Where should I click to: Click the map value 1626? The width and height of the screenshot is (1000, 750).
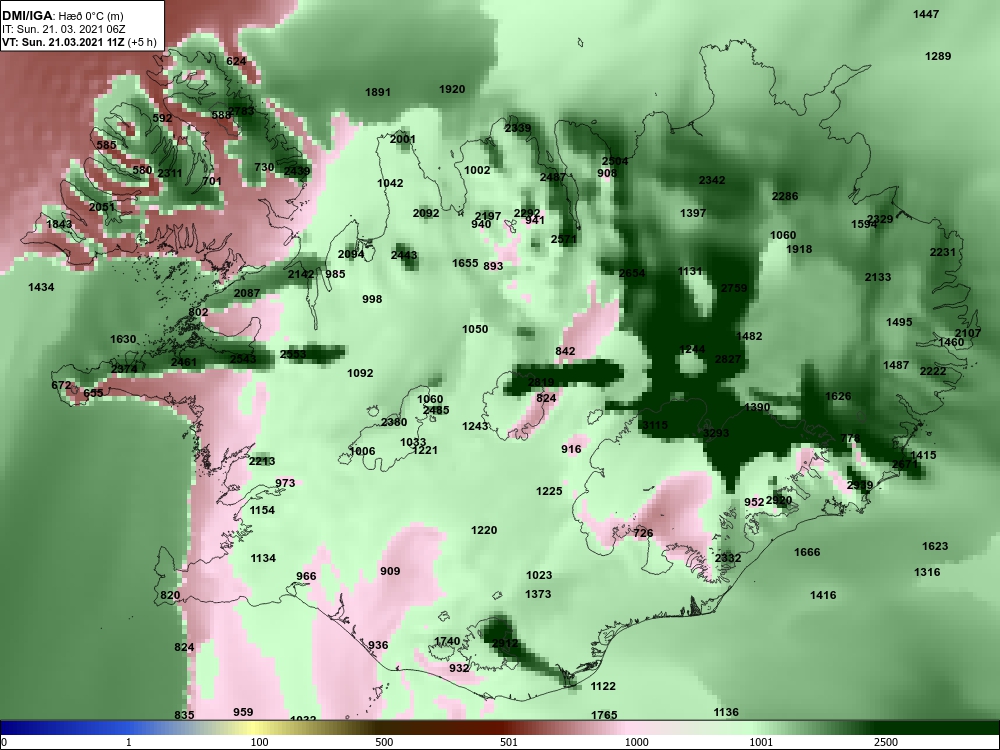click(x=838, y=397)
